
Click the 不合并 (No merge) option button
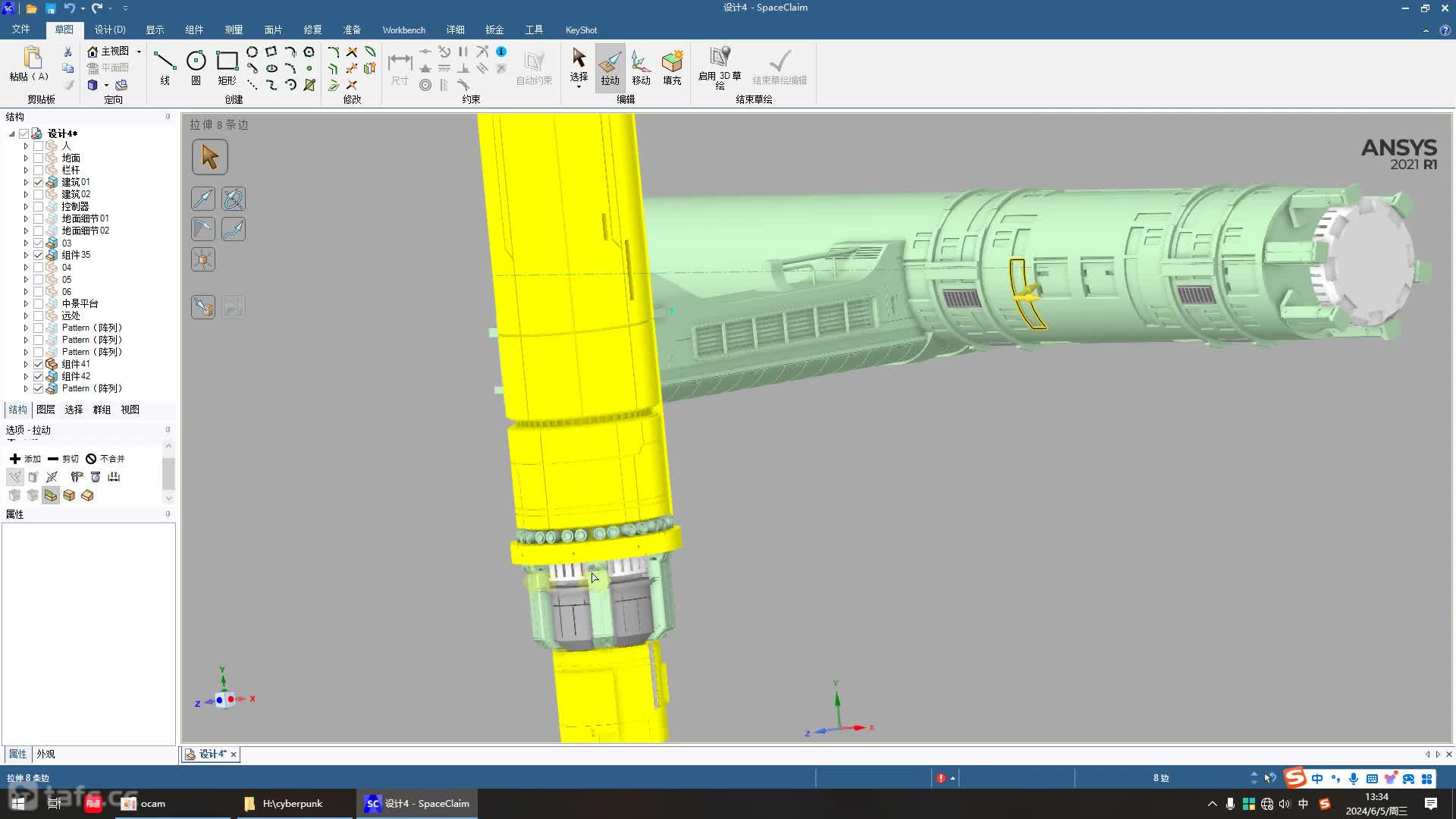[x=105, y=459]
